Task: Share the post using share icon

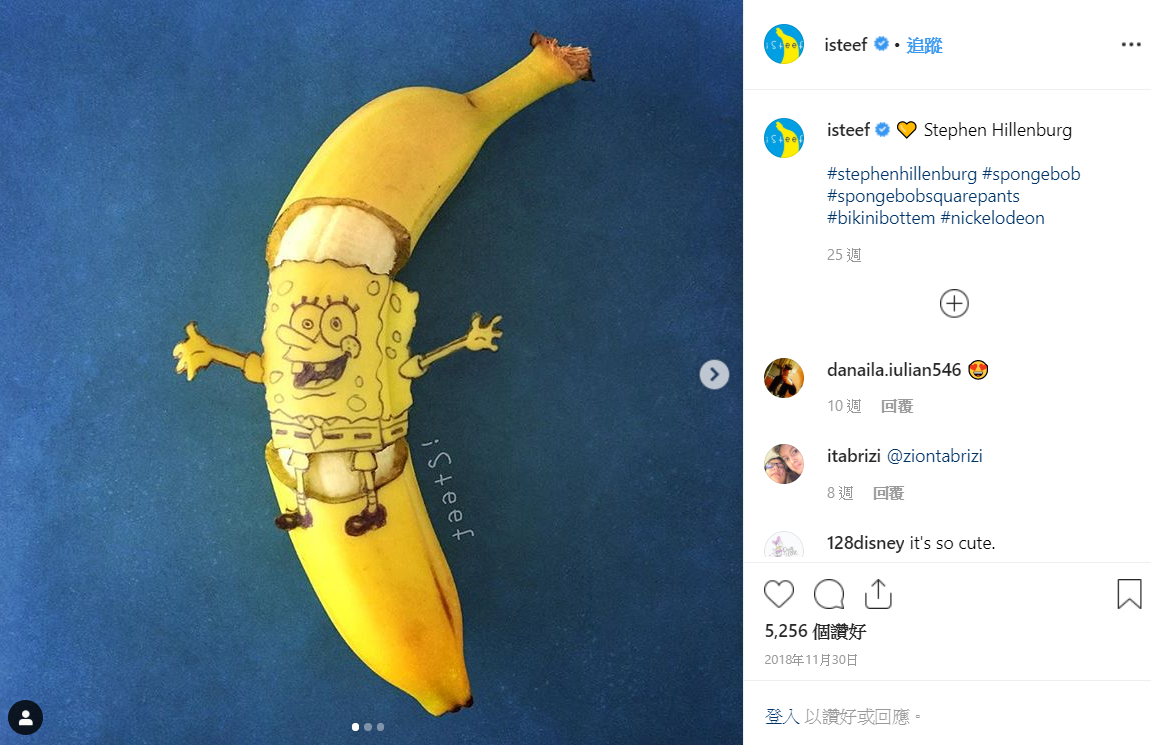Action: tap(877, 593)
